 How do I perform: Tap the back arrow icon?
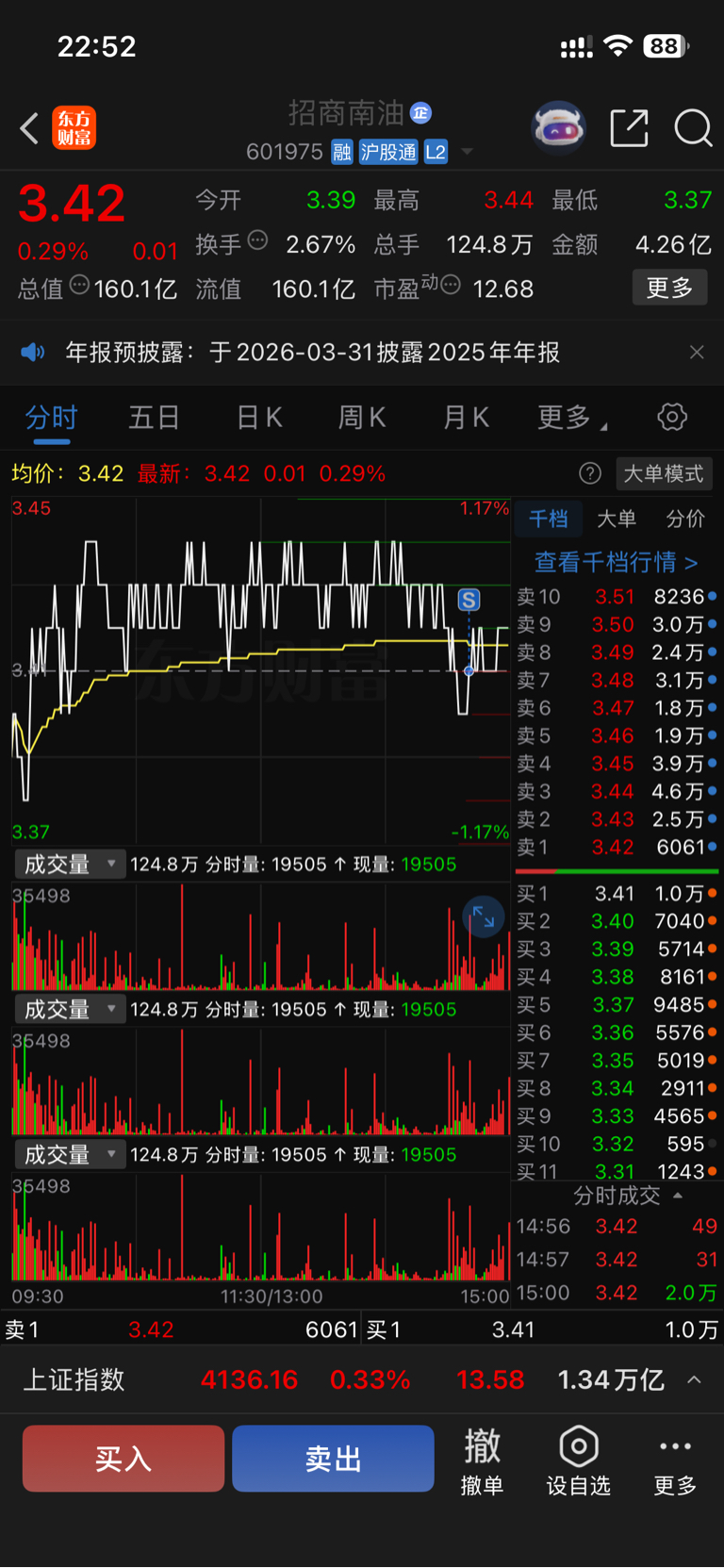coord(29,128)
